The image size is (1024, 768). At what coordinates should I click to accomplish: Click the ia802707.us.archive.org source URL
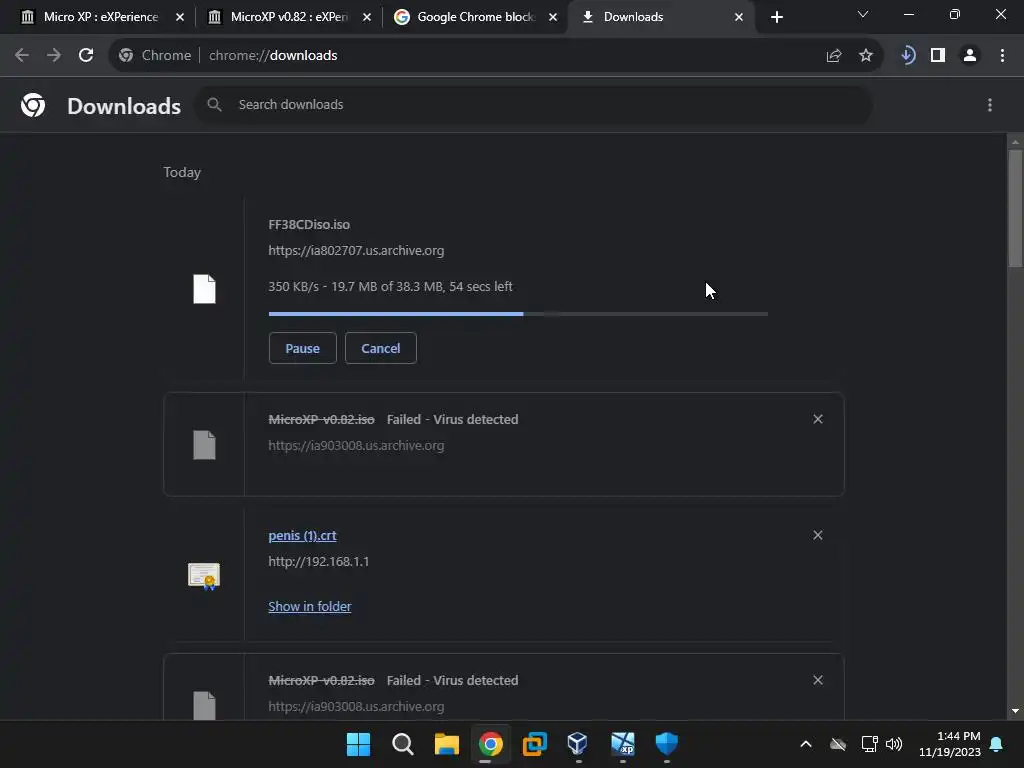(356, 251)
